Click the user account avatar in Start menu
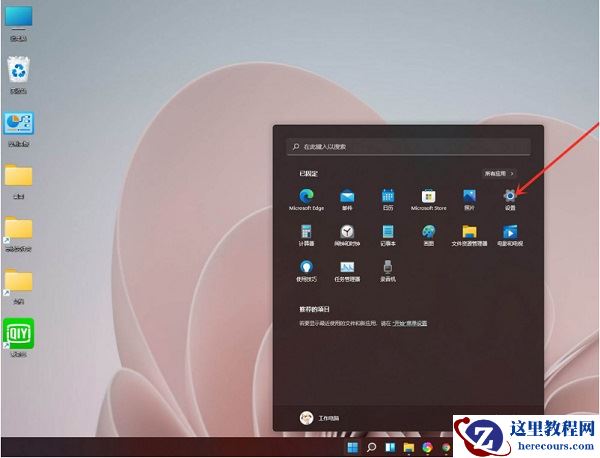 click(307, 418)
